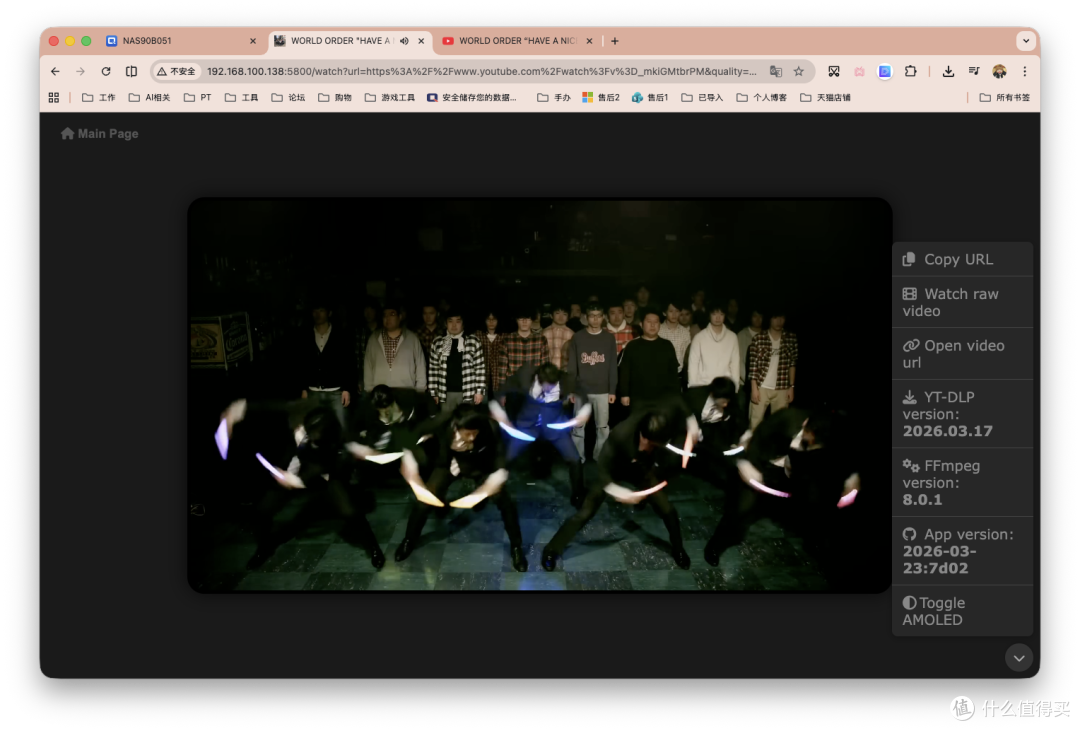
Task: Select Open video url option
Action: (x=962, y=353)
